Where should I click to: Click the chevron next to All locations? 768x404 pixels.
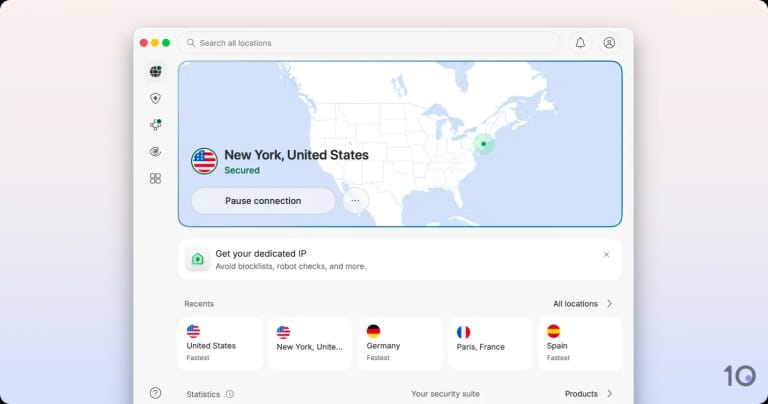pyautogui.click(x=610, y=304)
